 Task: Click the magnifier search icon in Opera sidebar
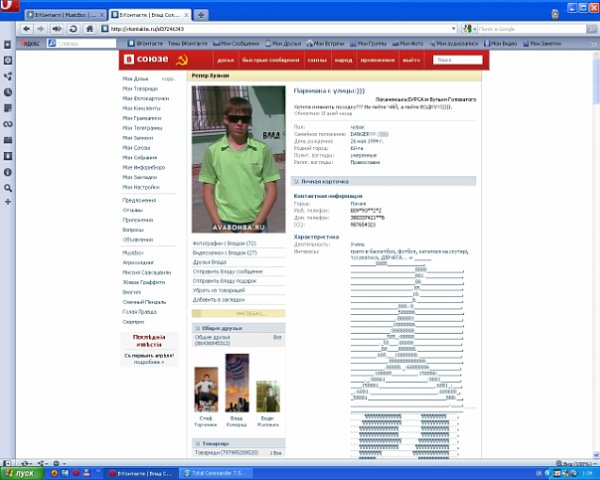click(8, 188)
